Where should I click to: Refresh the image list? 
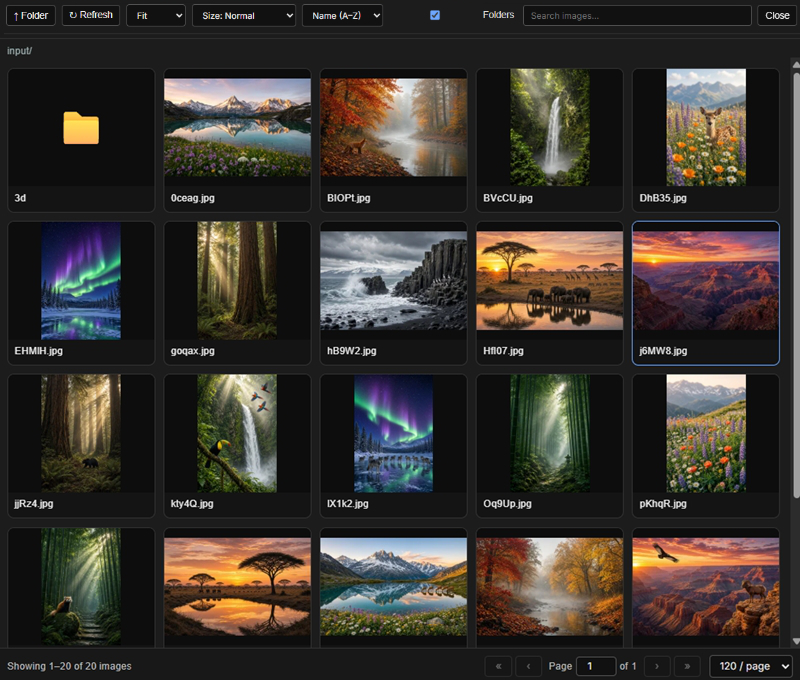click(91, 15)
